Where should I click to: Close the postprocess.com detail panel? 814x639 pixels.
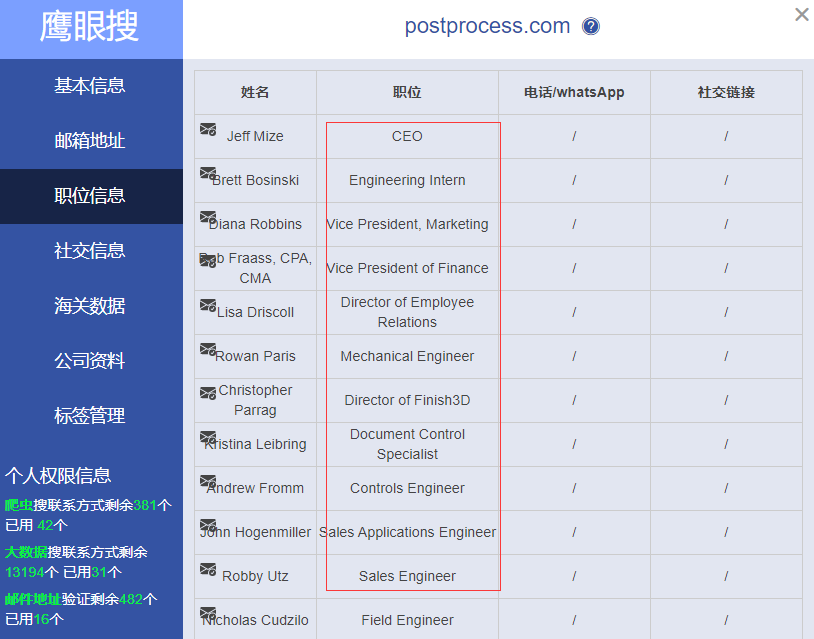click(802, 15)
